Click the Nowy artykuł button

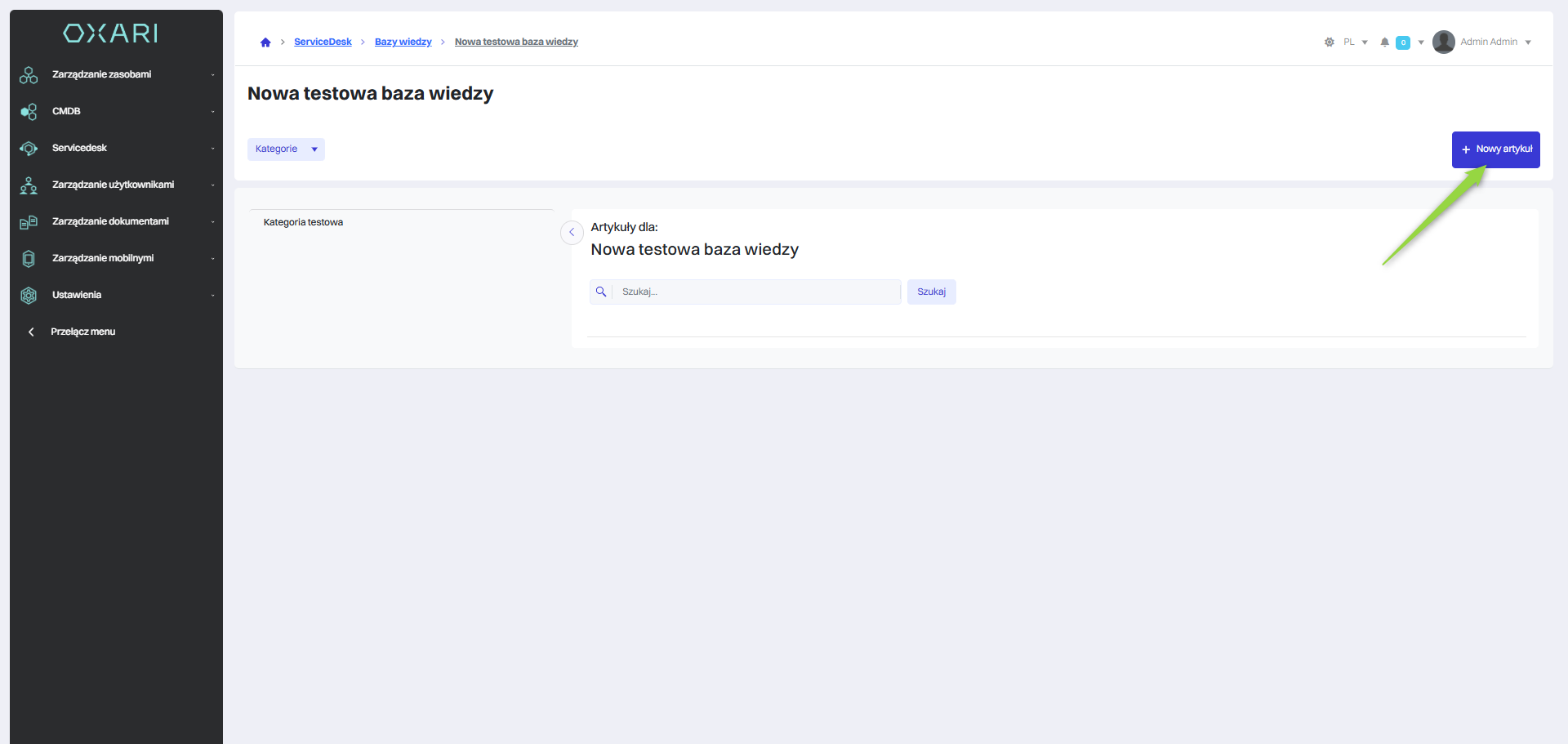1495,149
